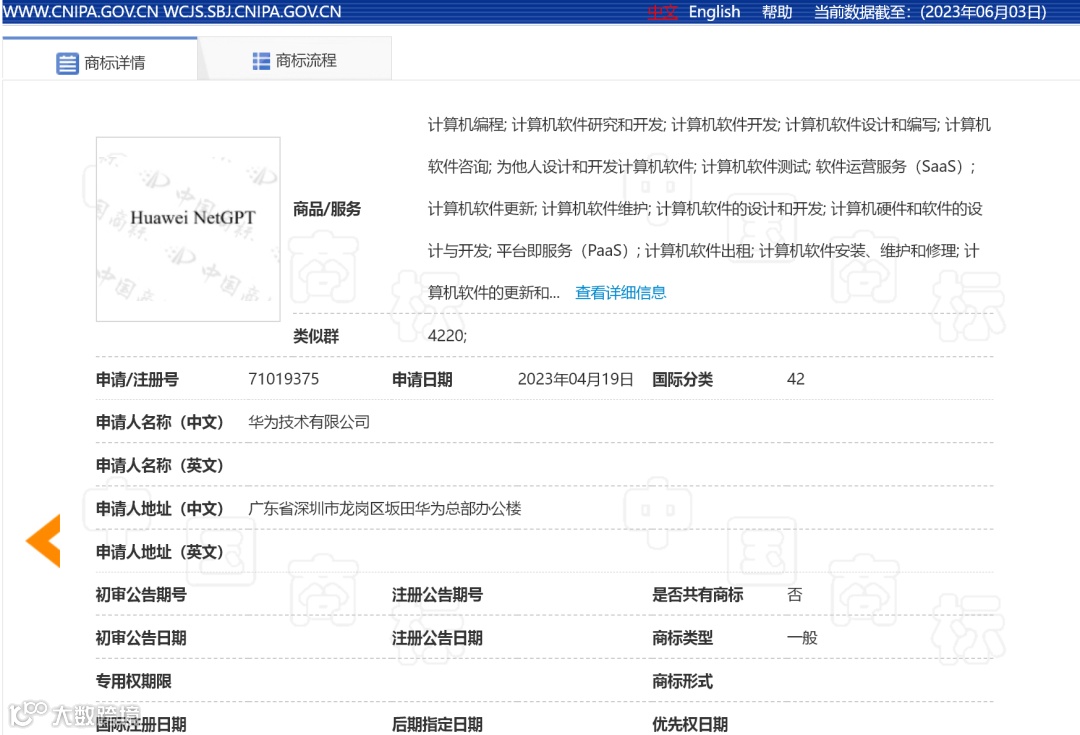Click the 后期指定日期 label

click(x=437, y=724)
